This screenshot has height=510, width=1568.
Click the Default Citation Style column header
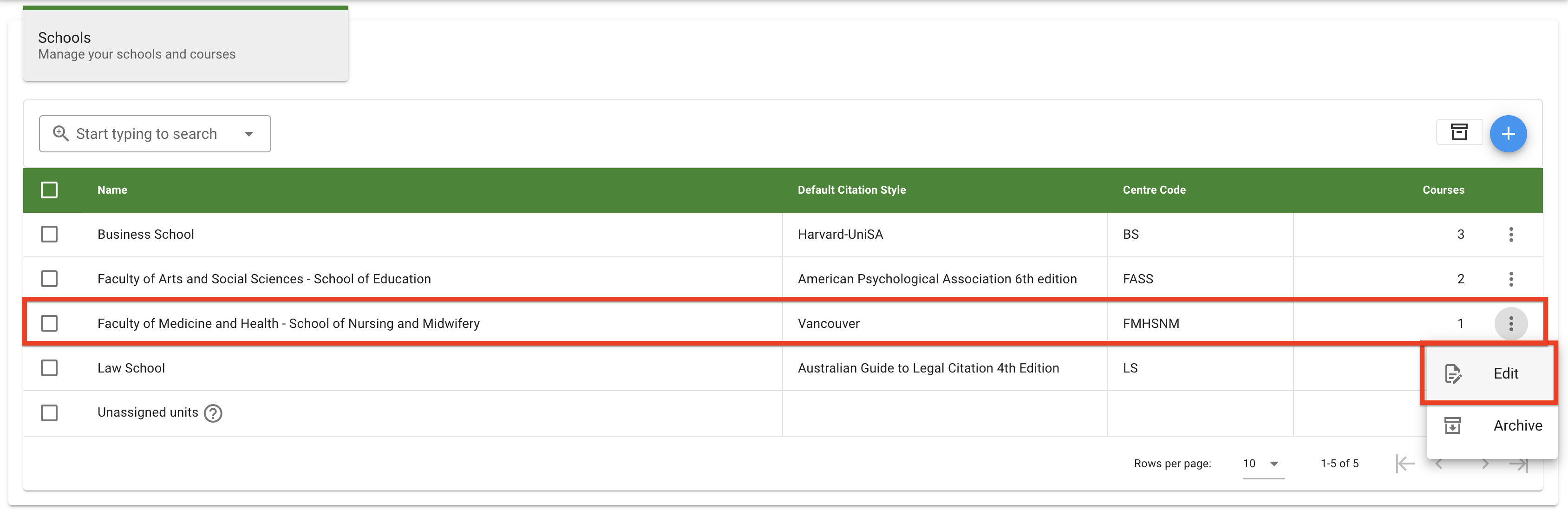pos(851,190)
